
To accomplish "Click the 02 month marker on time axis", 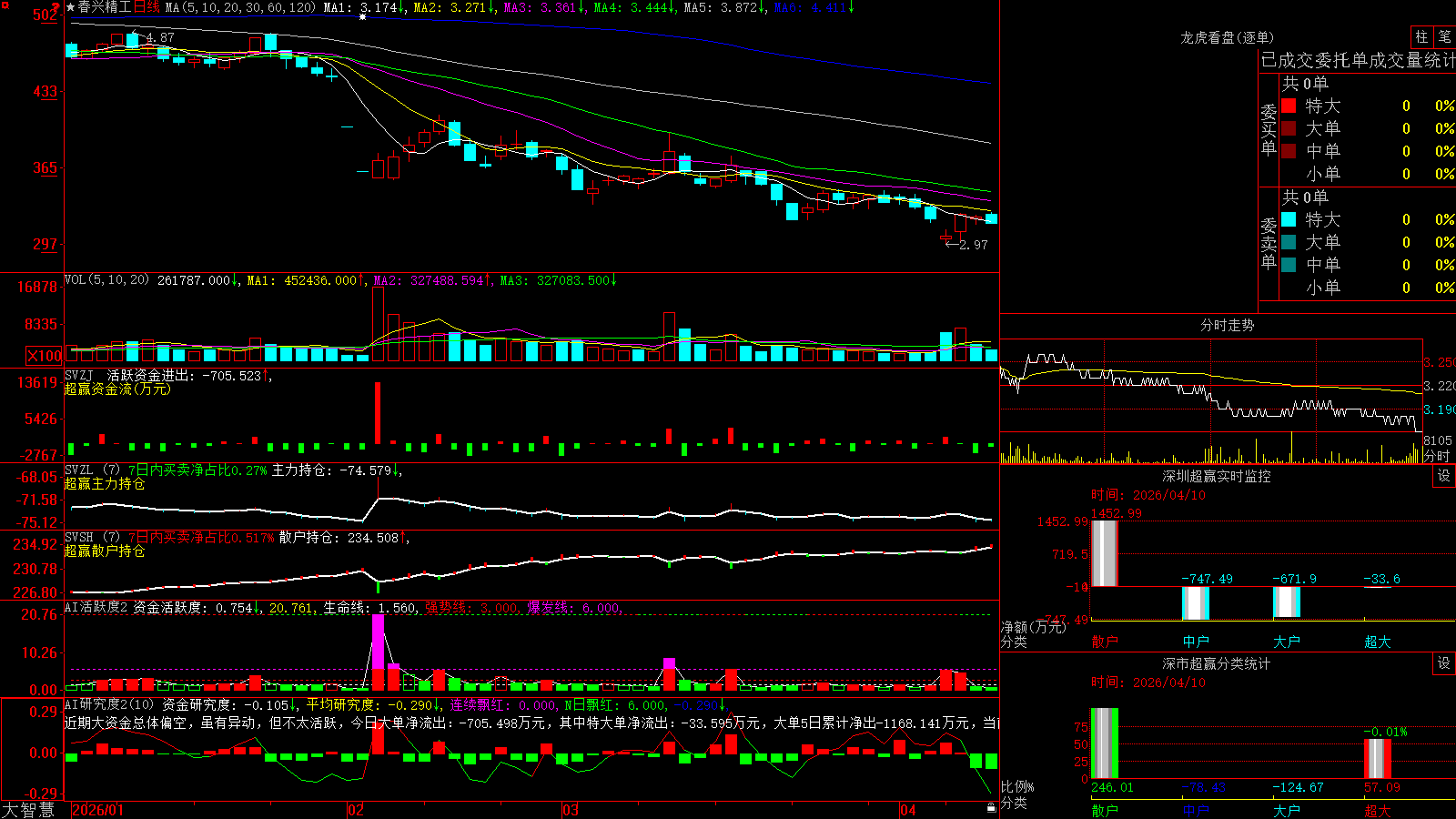I will point(356,810).
